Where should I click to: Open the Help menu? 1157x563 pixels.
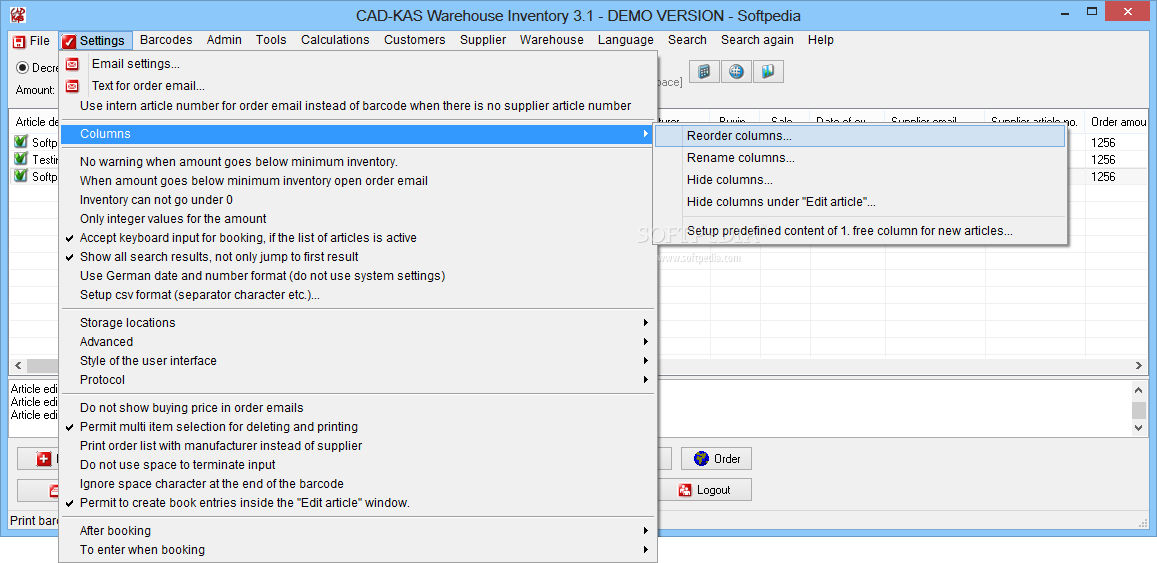pos(821,40)
